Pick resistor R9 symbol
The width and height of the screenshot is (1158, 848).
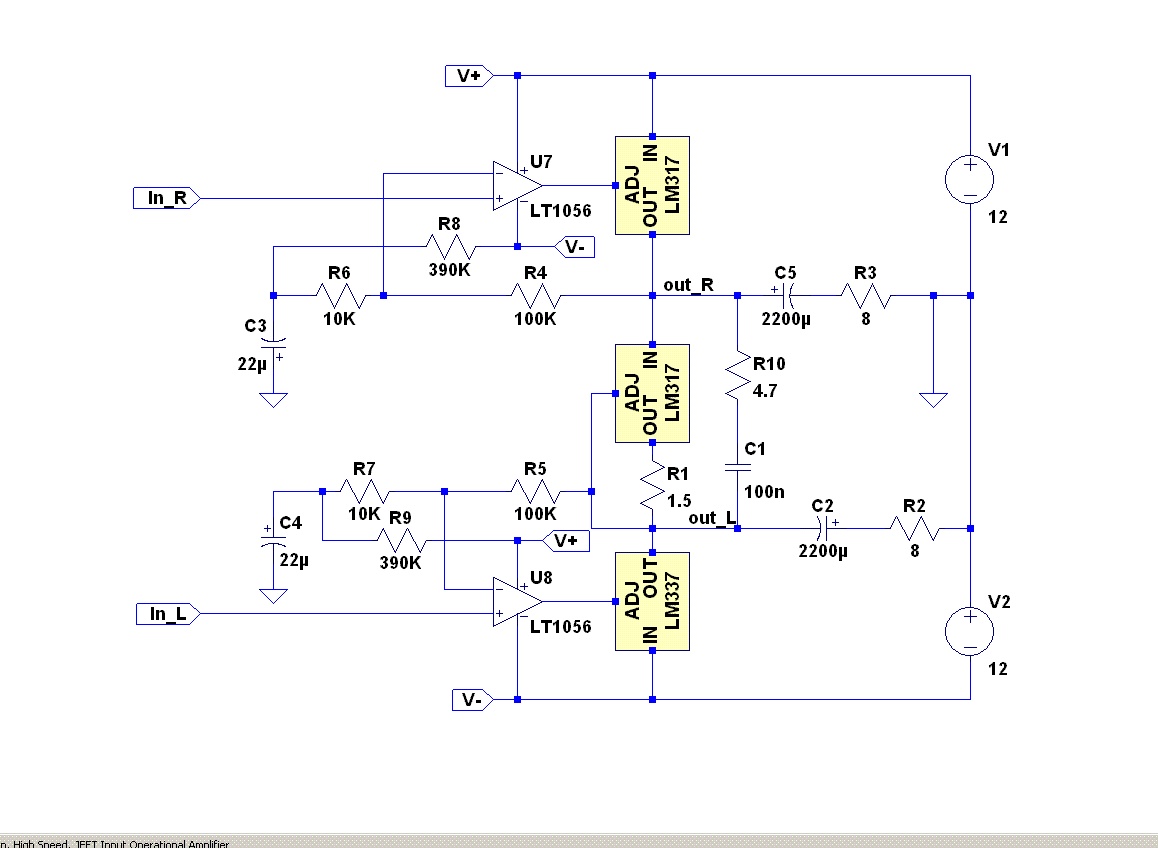(x=401, y=541)
